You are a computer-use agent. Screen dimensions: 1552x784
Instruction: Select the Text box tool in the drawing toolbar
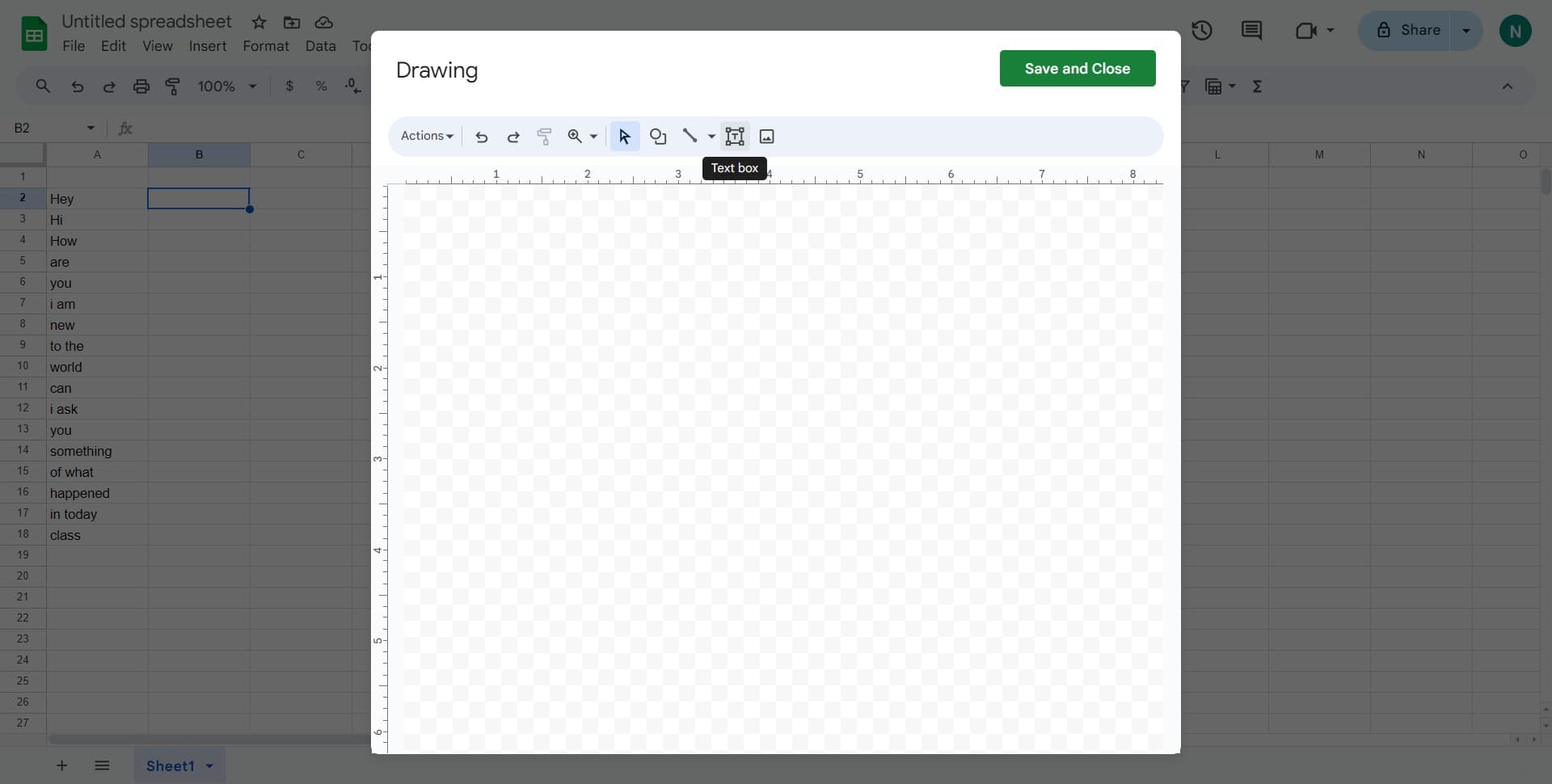click(735, 136)
